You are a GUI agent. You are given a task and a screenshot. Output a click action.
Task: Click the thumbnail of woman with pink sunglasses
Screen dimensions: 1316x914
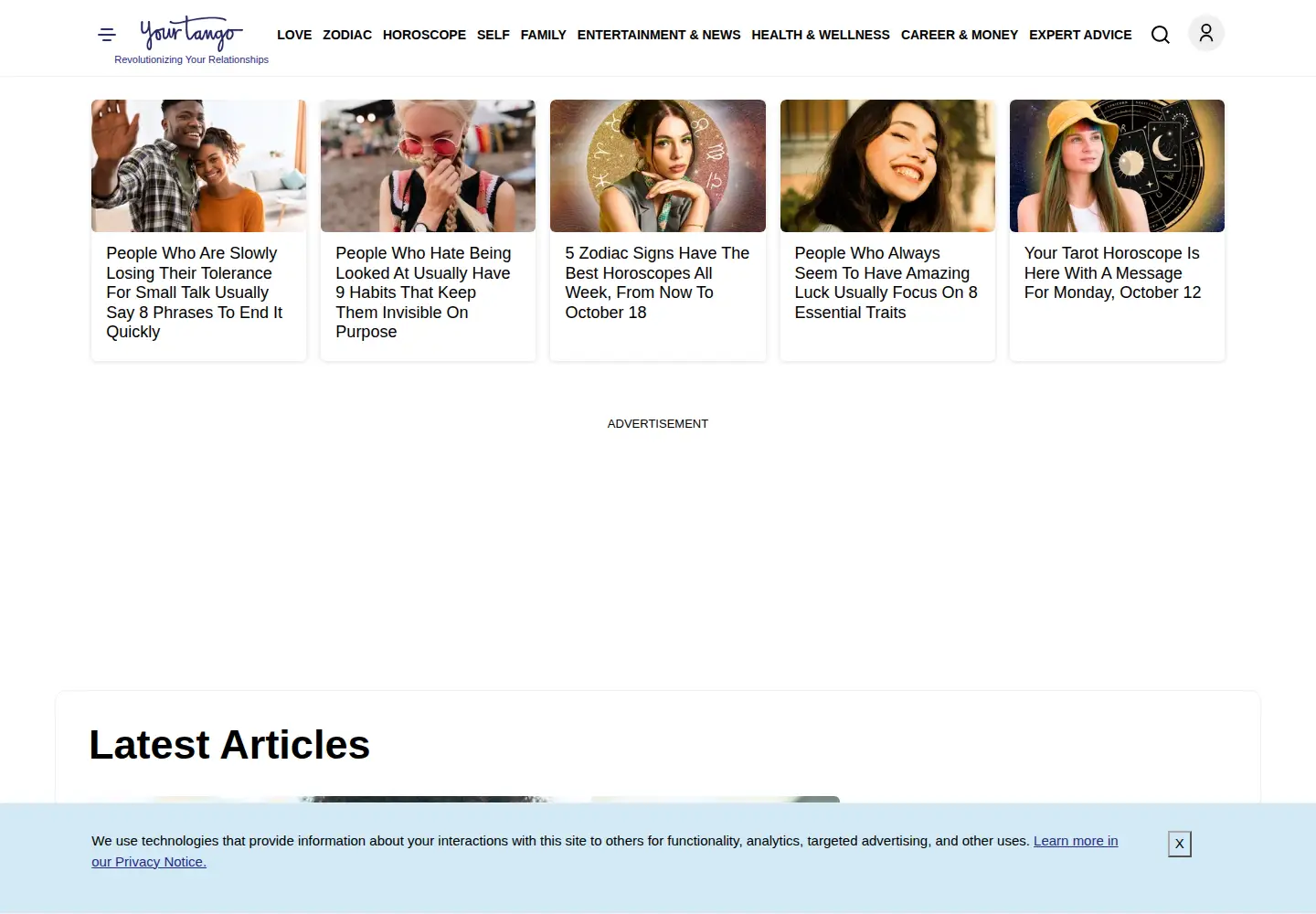[x=429, y=165]
